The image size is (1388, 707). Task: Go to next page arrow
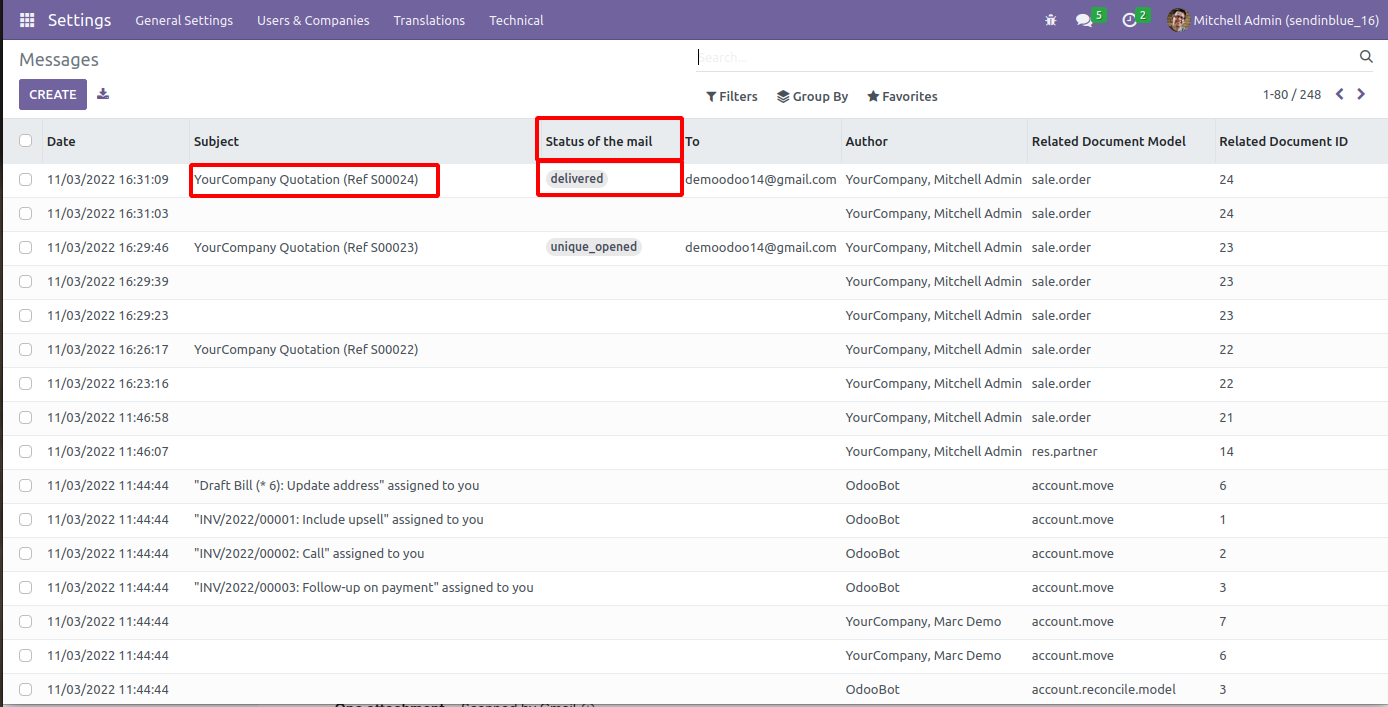click(x=1361, y=95)
